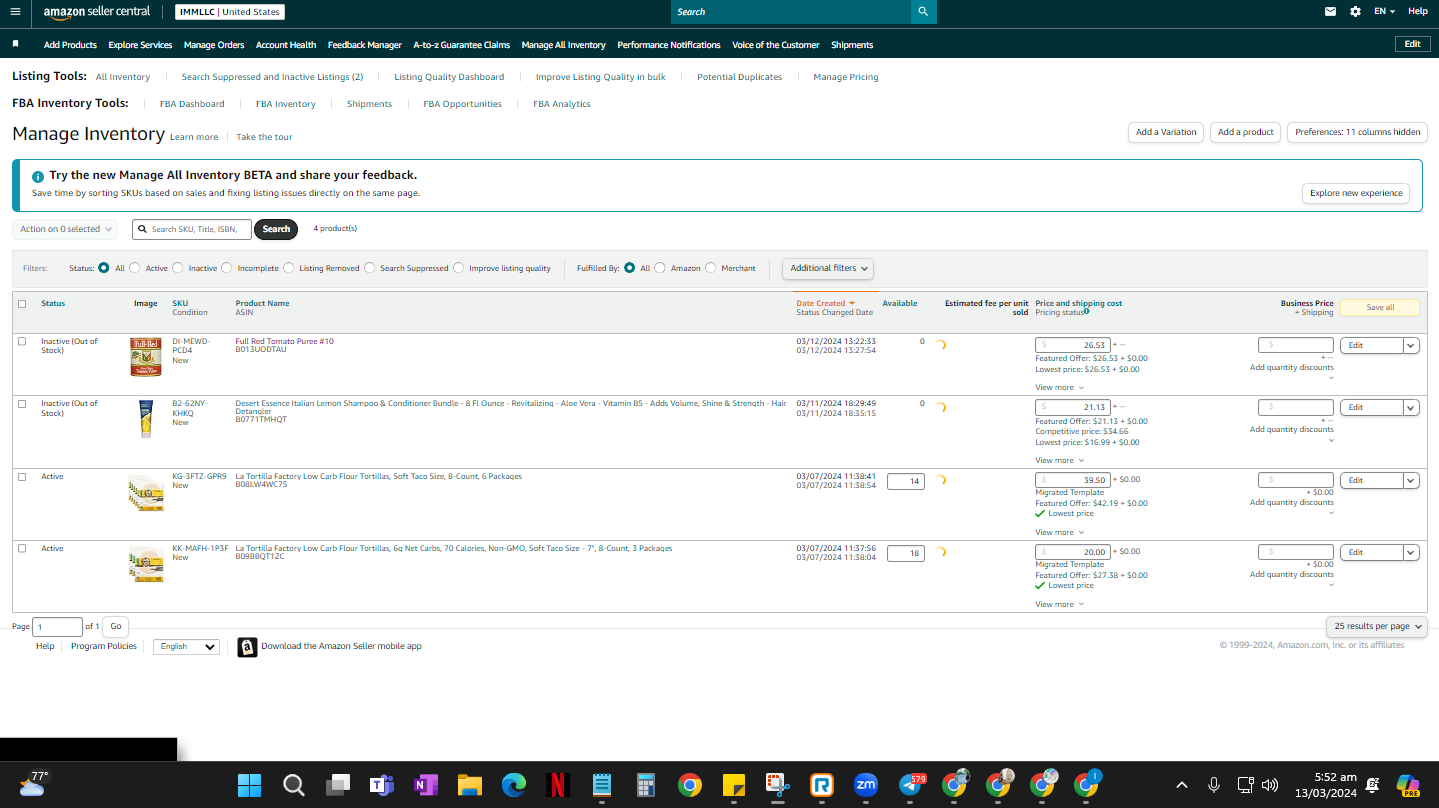The image size is (1439, 808).
Task: Switch to the Manage Pricing tab
Action: point(846,77)
